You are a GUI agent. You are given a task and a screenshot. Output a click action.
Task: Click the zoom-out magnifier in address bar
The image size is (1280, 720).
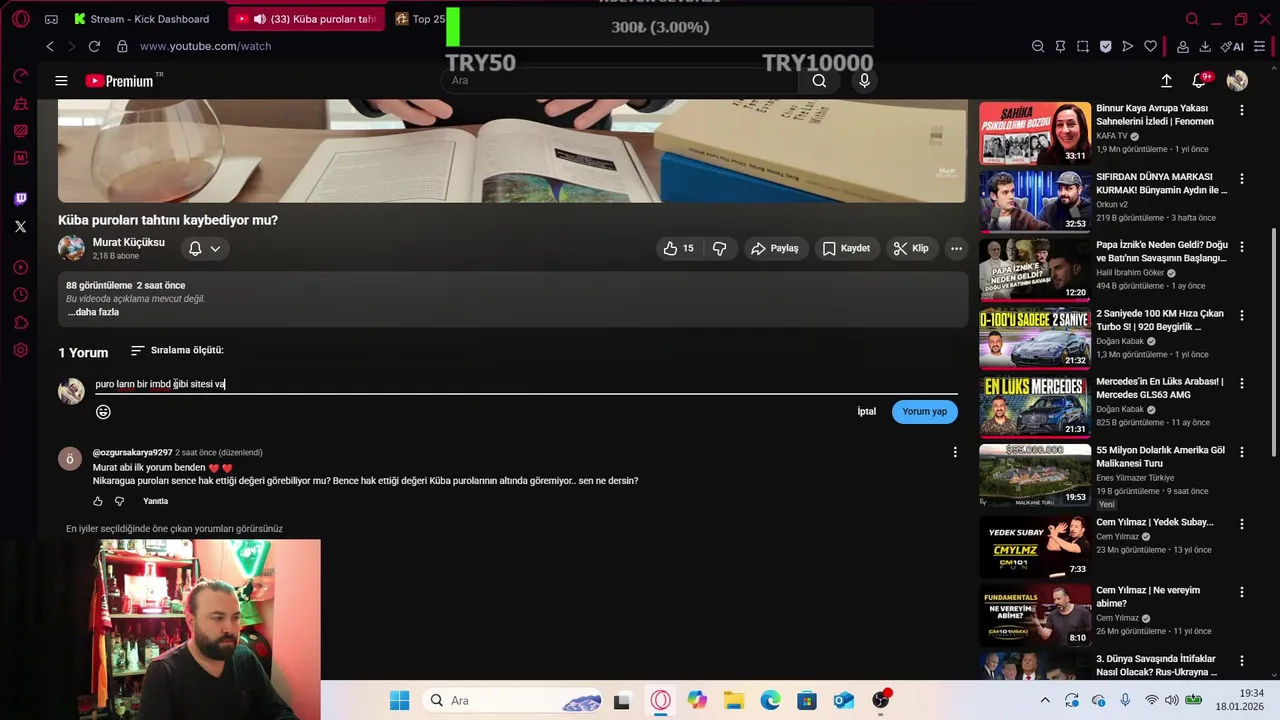1038,46
